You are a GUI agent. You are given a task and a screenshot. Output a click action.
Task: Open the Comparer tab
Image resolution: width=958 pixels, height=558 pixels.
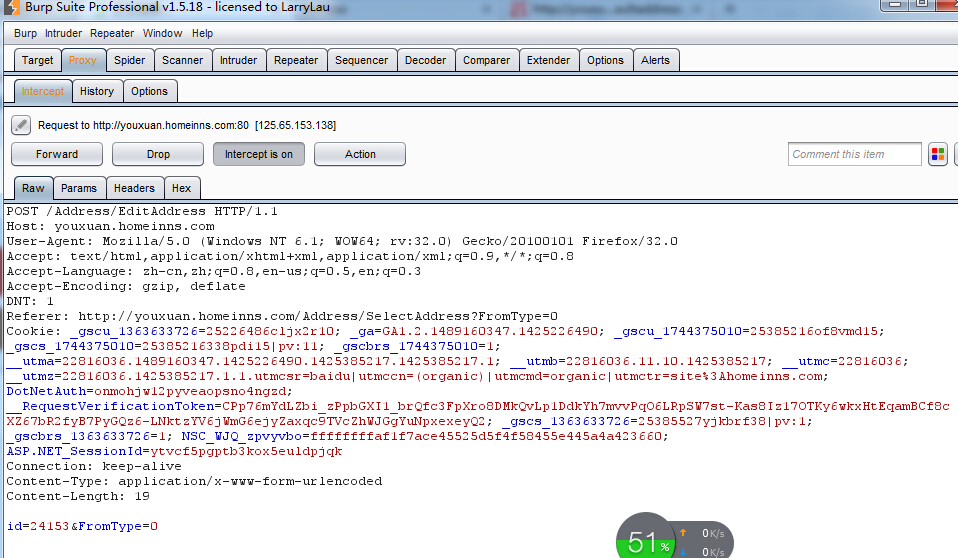coord(486,60)
